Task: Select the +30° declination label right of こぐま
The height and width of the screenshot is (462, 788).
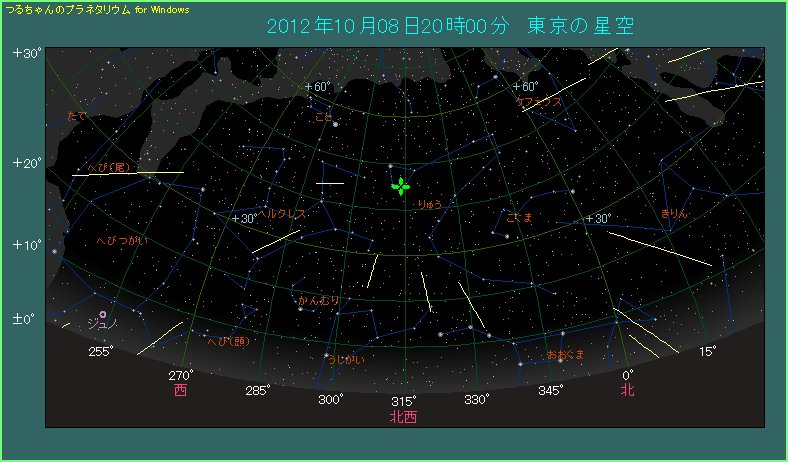Action: point(599,218)
